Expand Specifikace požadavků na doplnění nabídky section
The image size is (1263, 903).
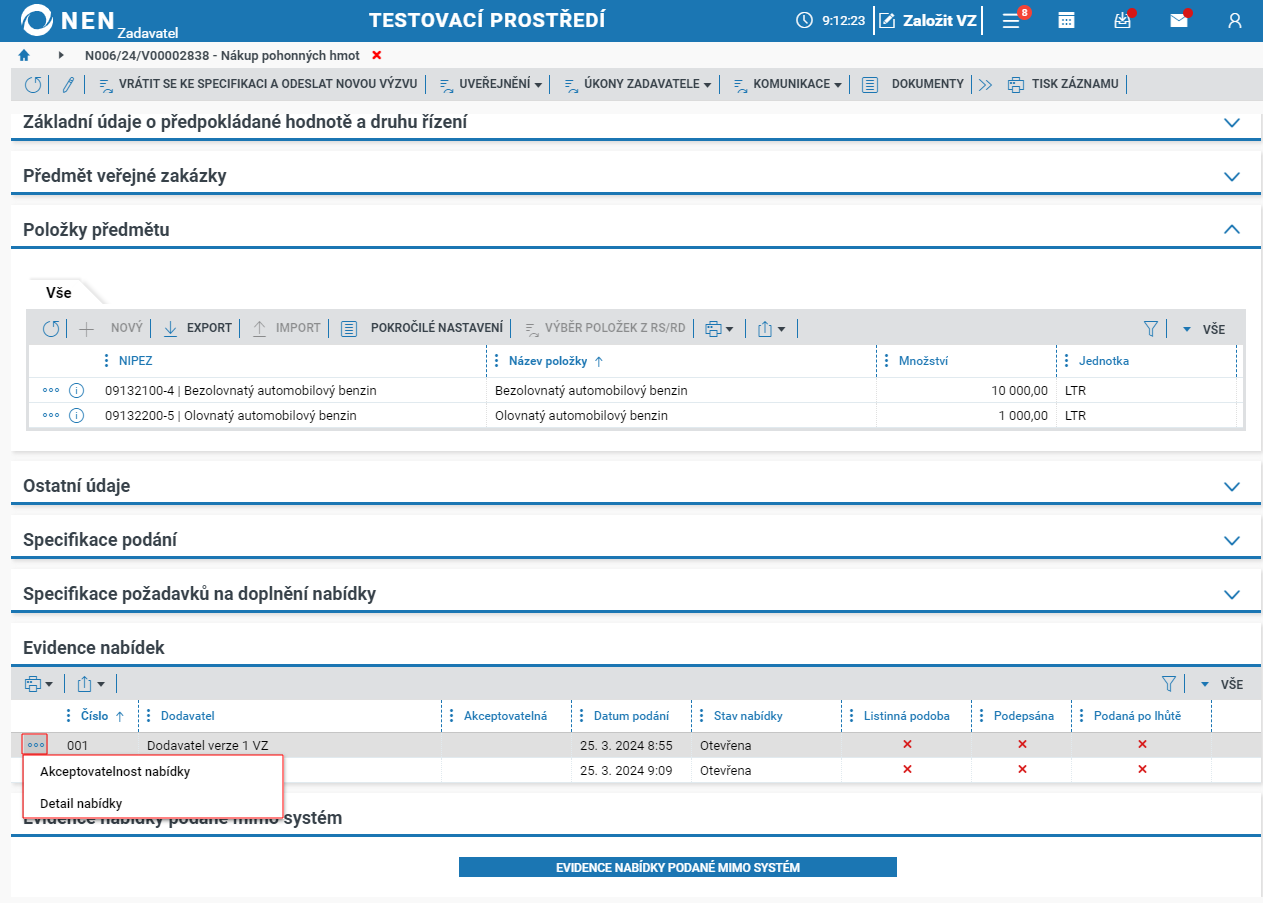coord(1232,594)
